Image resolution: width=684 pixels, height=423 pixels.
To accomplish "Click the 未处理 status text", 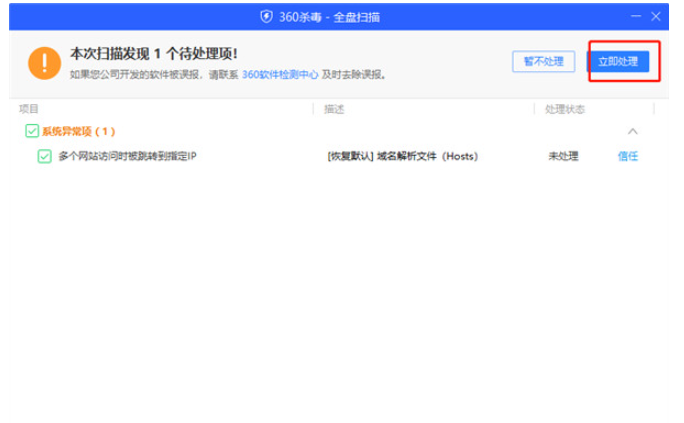I will click(561, 156).
